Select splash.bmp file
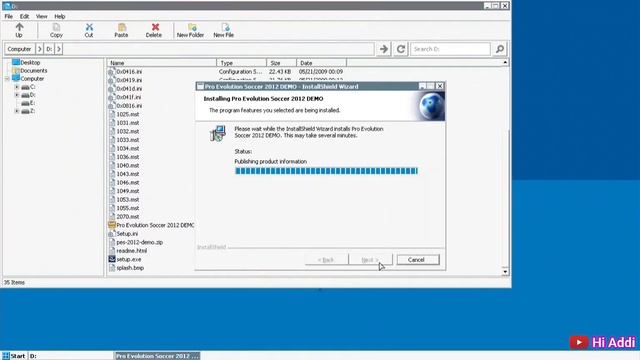The image size is (640, 360). pos(126,268)
